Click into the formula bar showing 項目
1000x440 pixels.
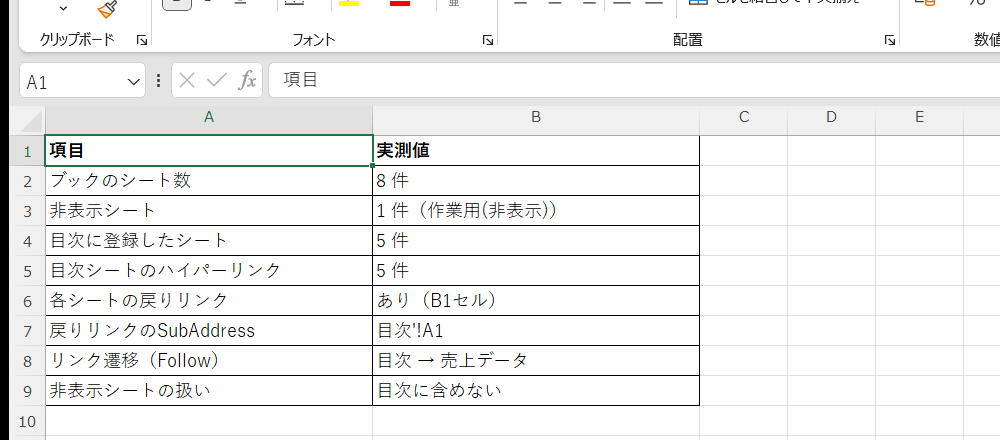coord(634,80)
